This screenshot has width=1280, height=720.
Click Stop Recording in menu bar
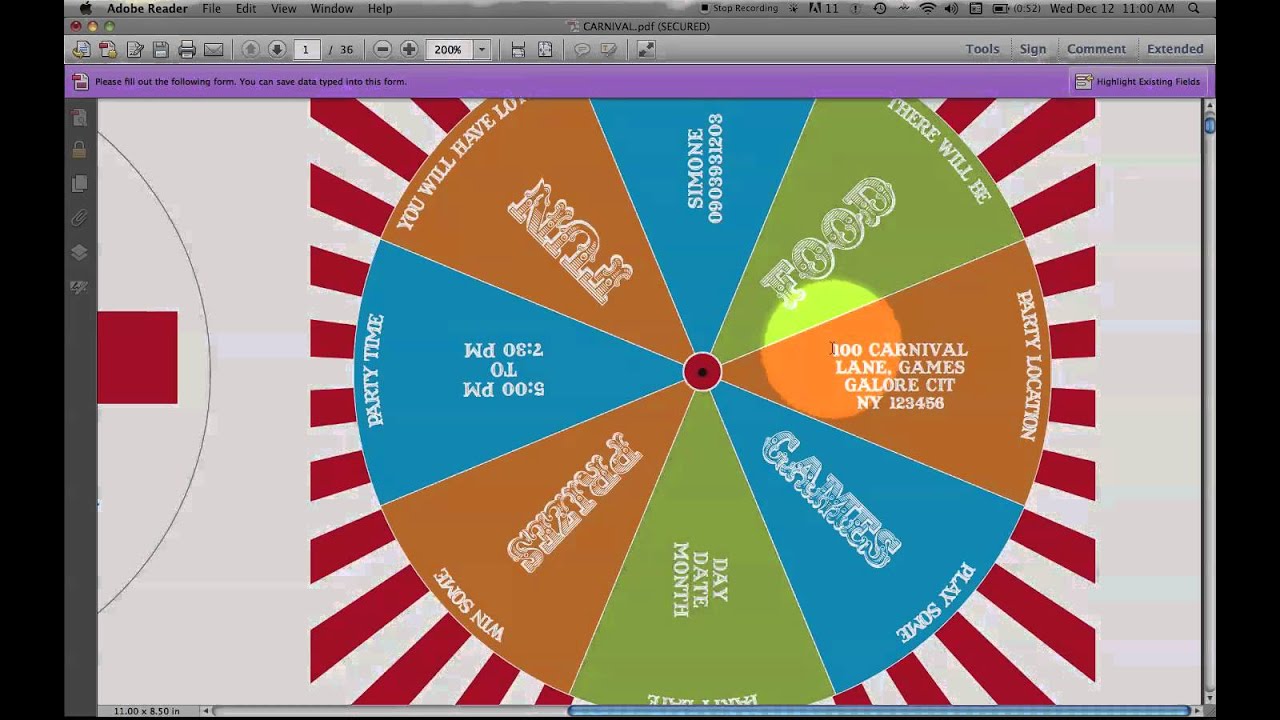pyautogui.click(x=738, y=8)
